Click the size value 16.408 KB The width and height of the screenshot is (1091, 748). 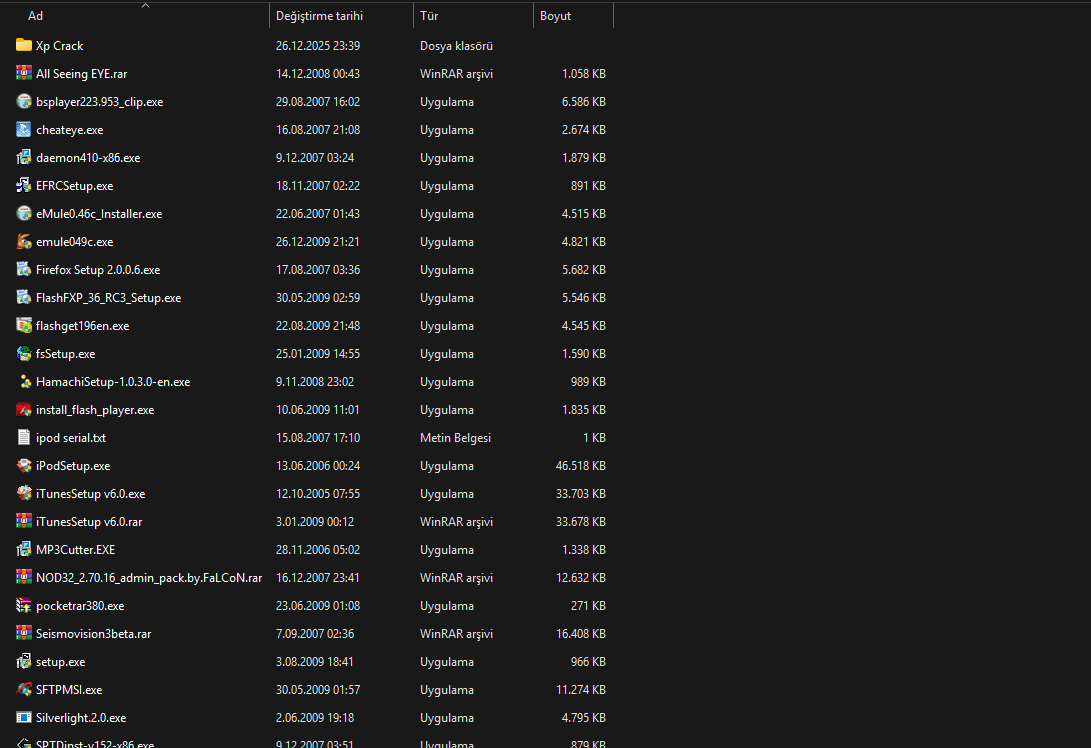pos(580,633)
